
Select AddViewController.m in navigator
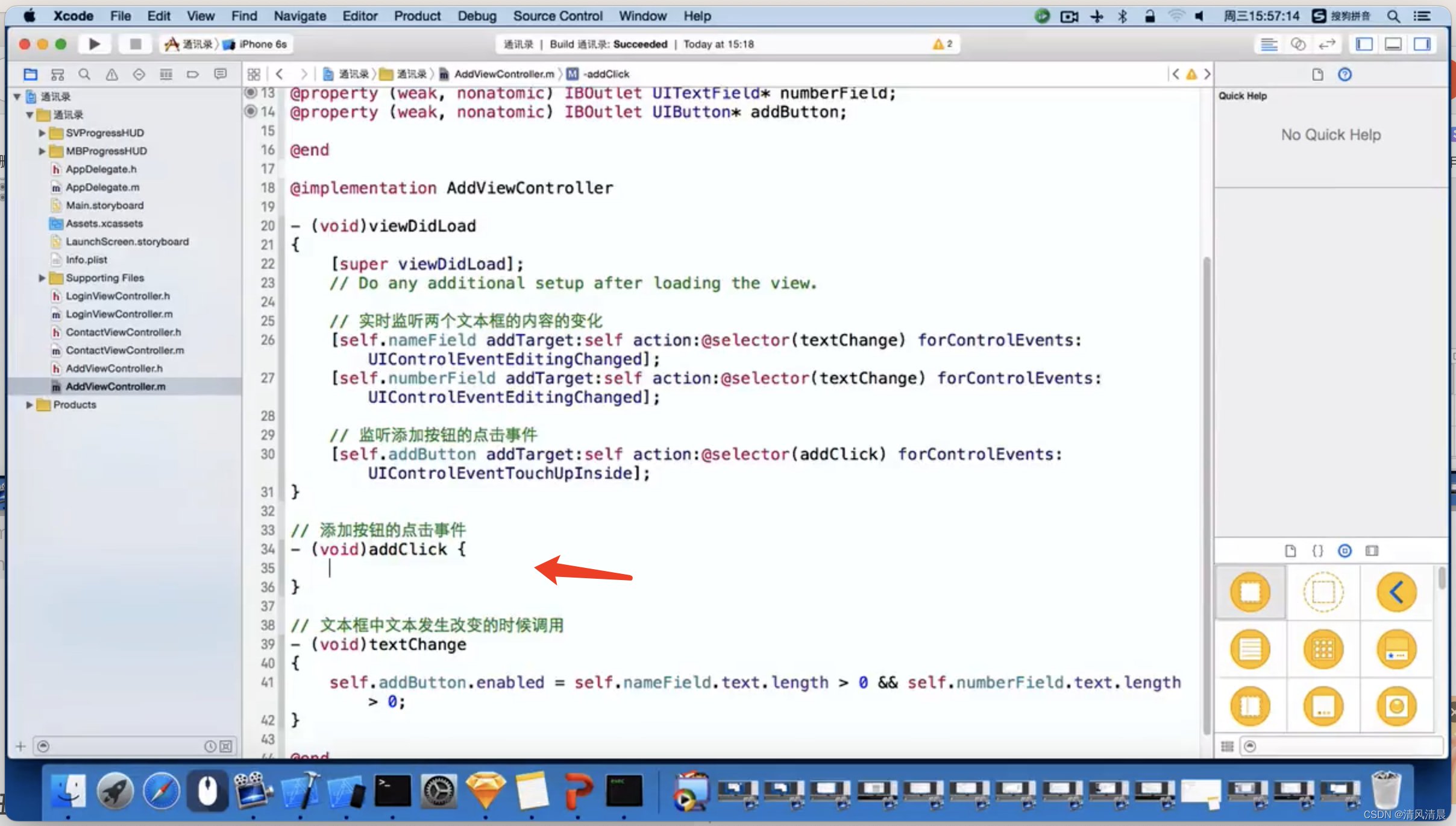116,385
